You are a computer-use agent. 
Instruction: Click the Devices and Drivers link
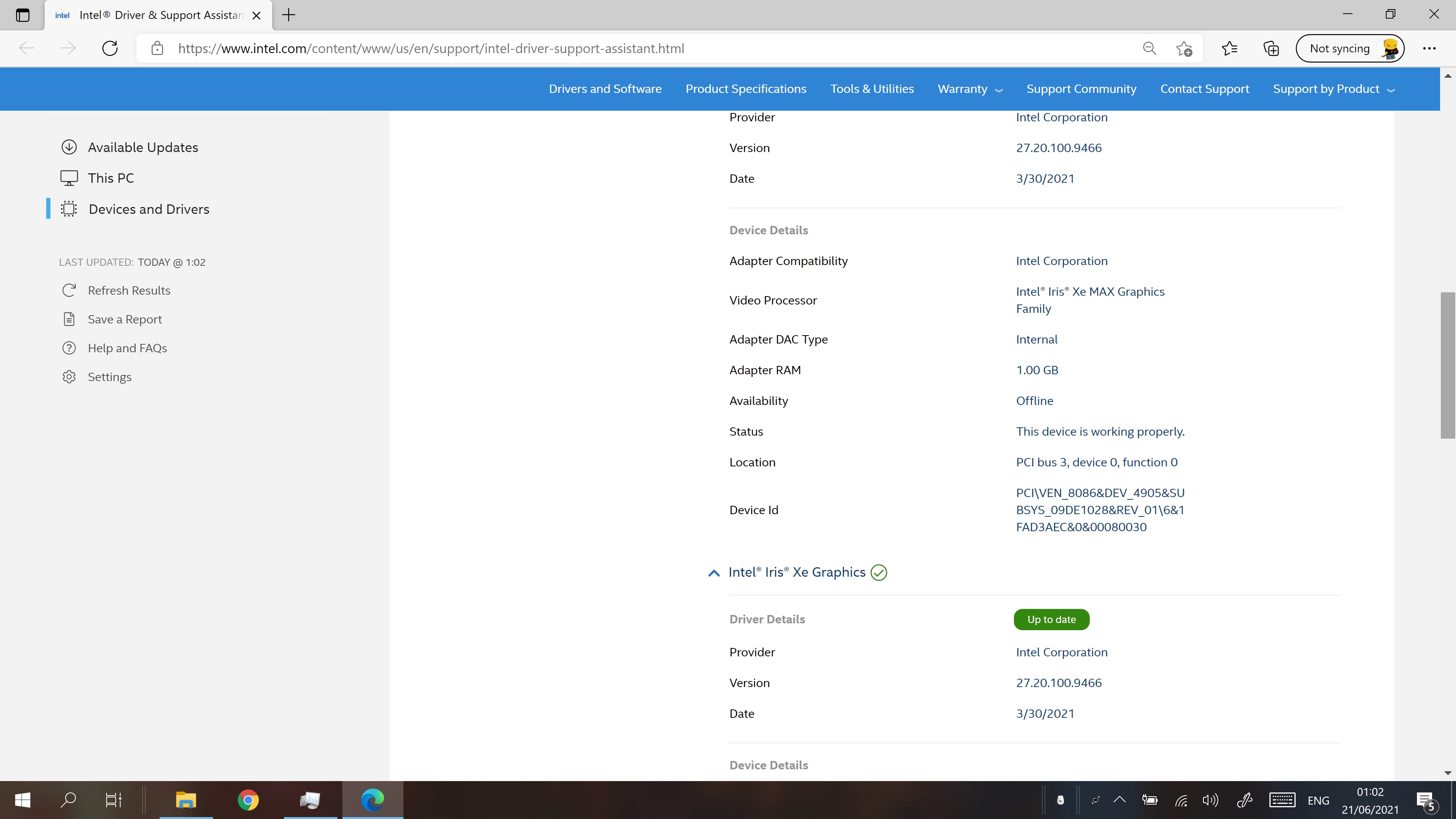tap(149, 209)
